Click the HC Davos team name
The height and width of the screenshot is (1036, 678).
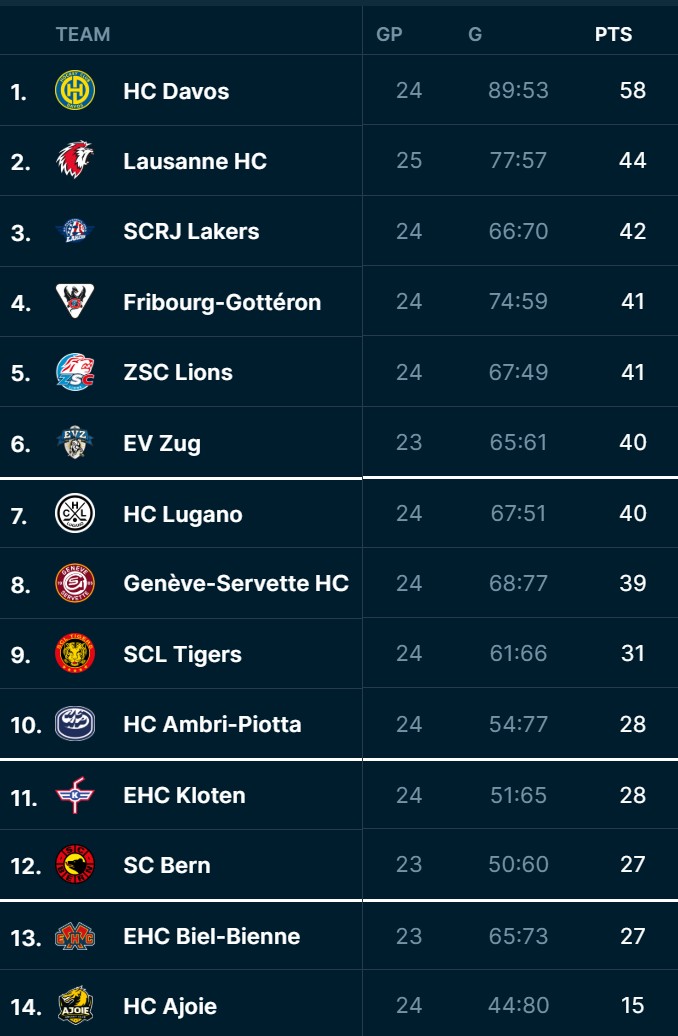(x=176, y=91)
